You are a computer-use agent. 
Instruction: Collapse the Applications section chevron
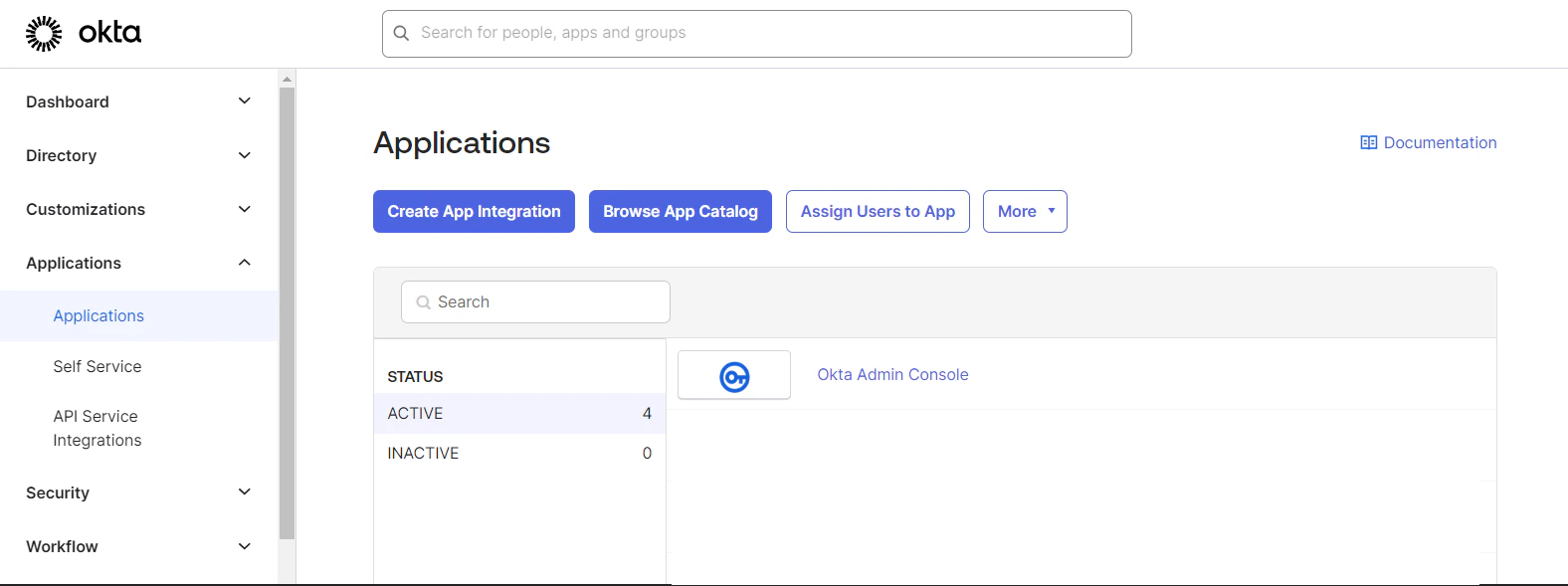(x=245, y=263)
